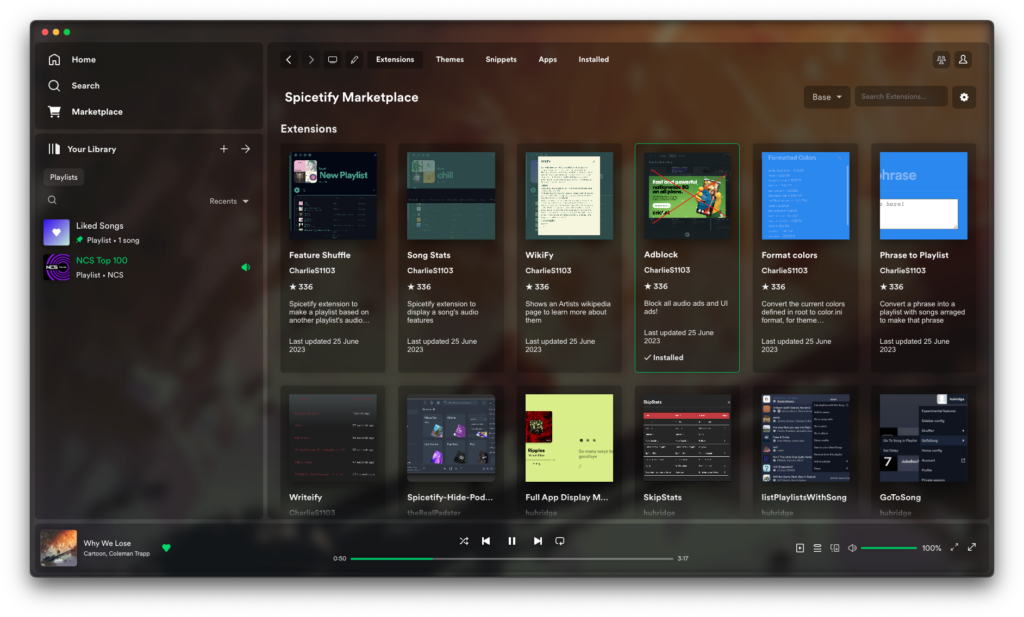Click the green playing speaker icon

pyautogui.click(x=246, y=267)
